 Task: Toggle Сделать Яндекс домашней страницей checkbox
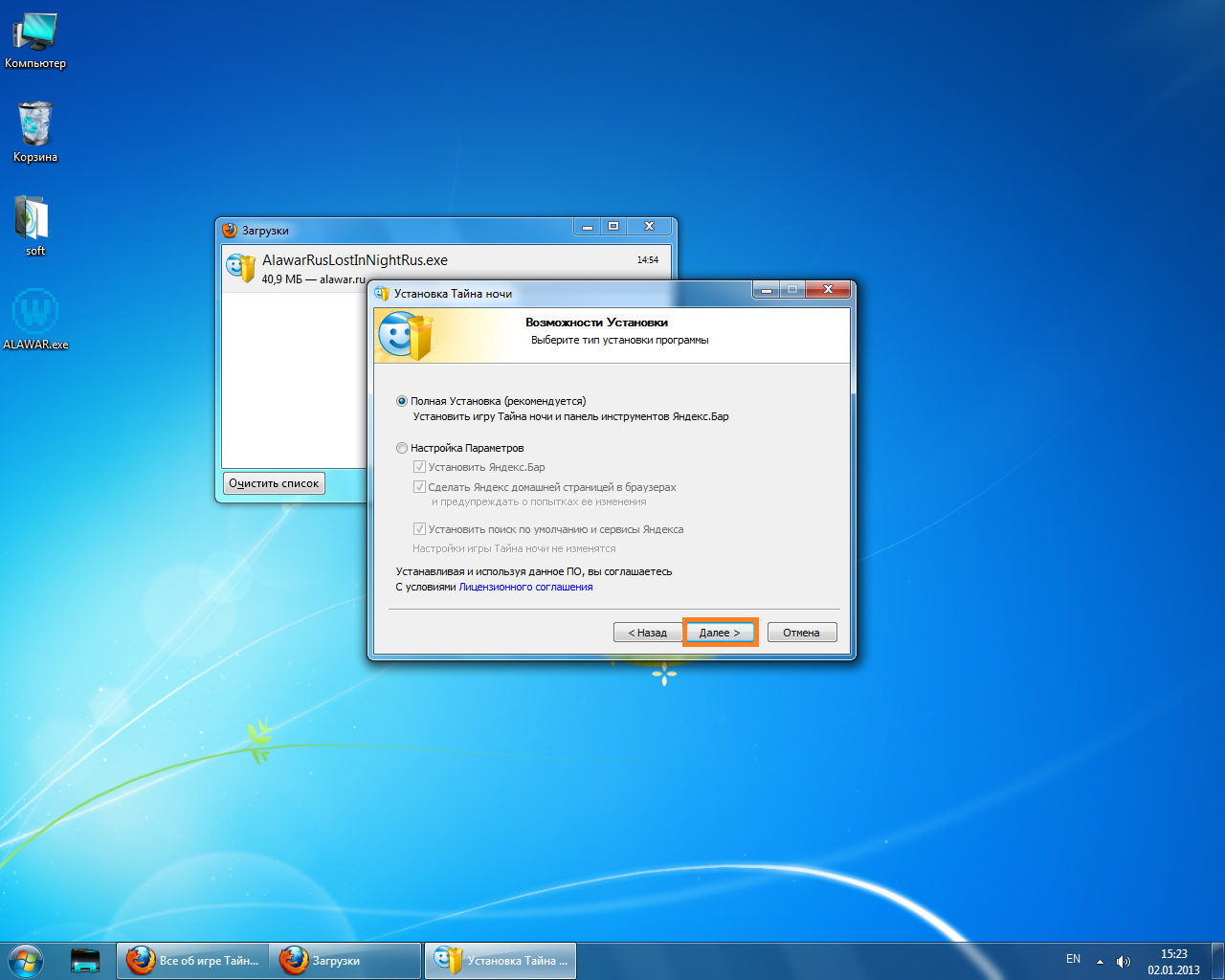coord(419,487)
